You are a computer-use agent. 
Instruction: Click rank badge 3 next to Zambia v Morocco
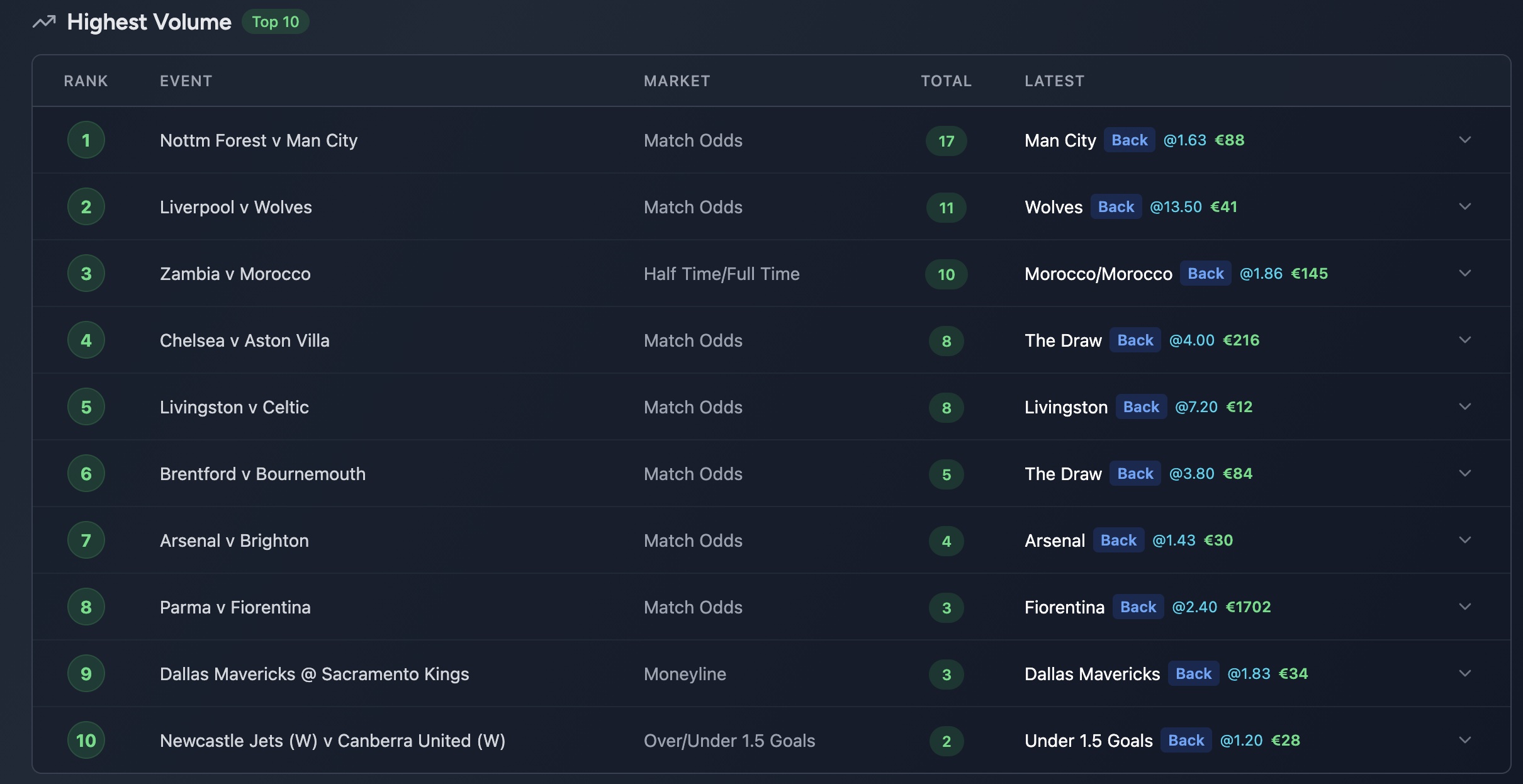click(86, 273)
